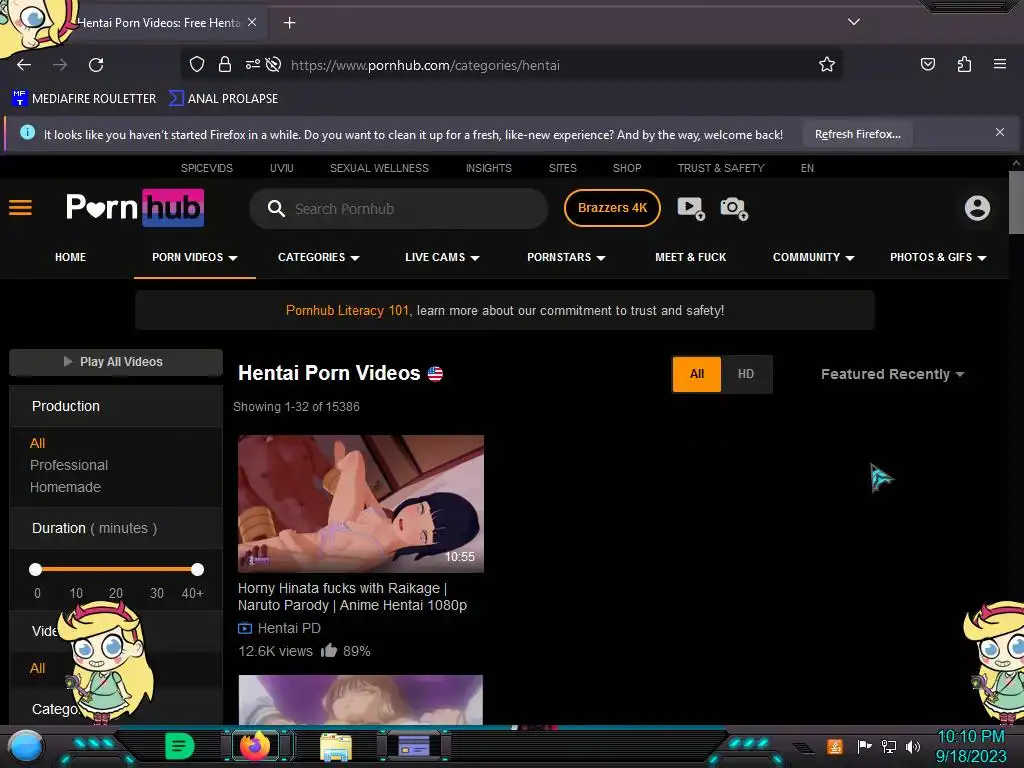The height and width of the screenshot is (768, 1024).
Task: Bookmark this page with the star icon
Action: pos(827,64)
